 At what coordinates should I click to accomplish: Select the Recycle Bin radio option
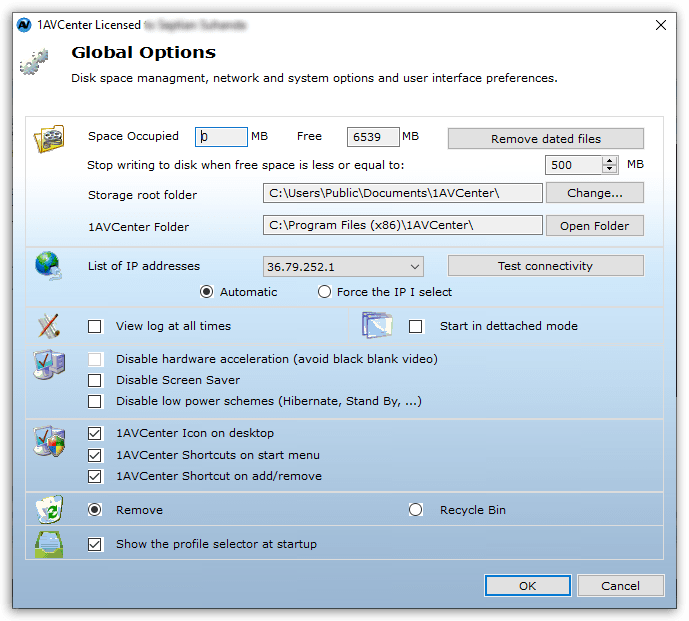[416, 510]
